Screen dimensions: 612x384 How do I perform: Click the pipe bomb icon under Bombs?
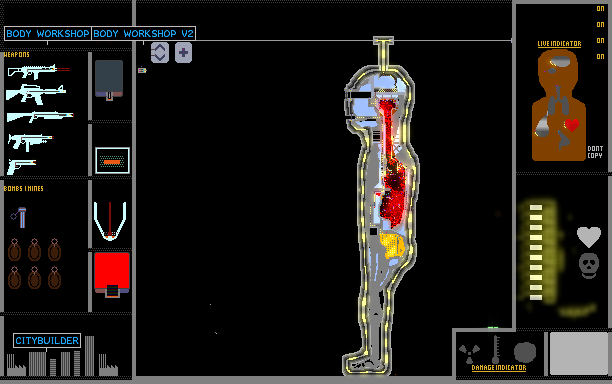pos(19,217)
